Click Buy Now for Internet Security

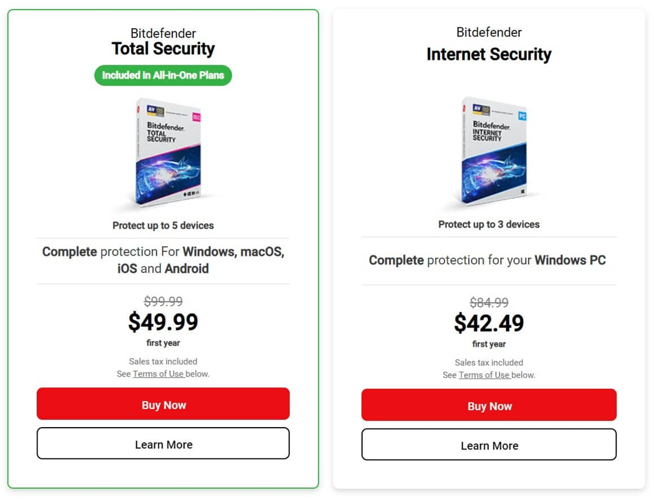(489, 406)
